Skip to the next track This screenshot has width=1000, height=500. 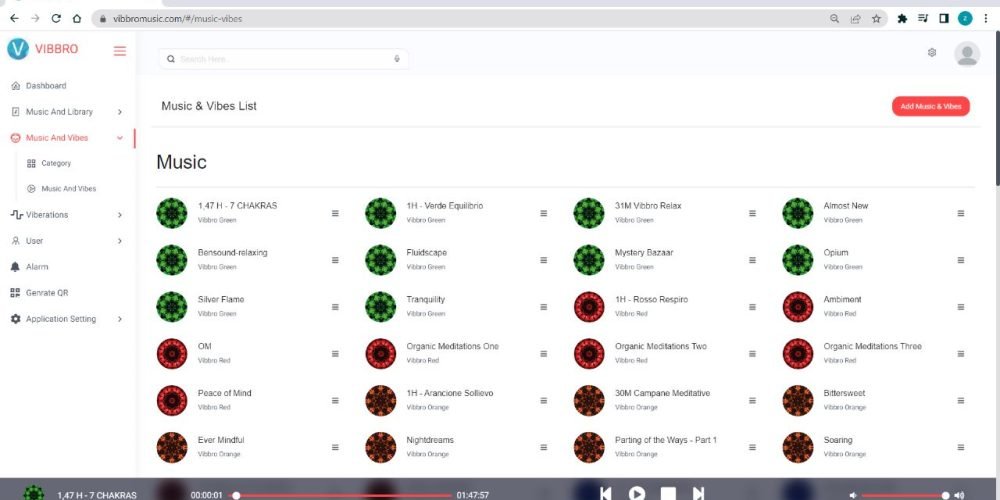click(699, 493)
